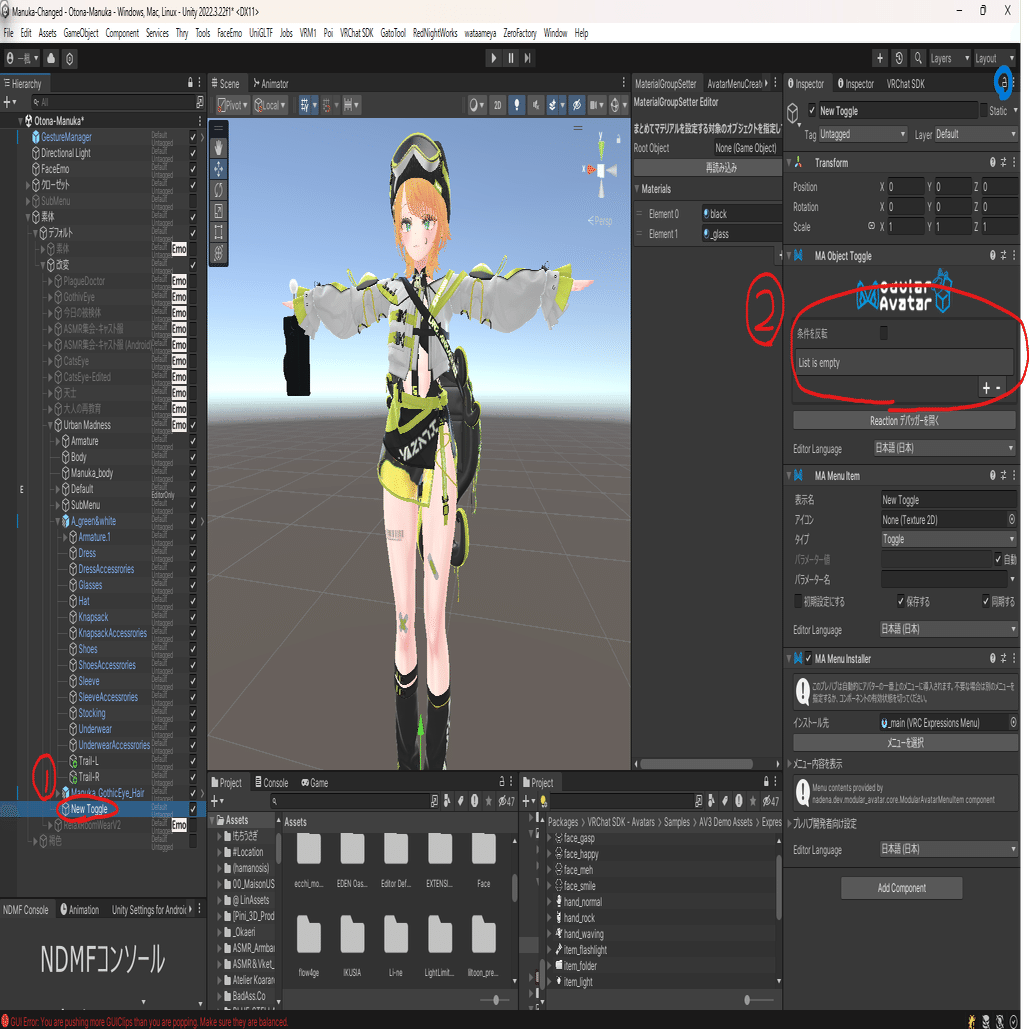This screenshot has width=1029, height=1029.
Task: Toggle Scene audio speaker icon
Action: tap(536, 105)
